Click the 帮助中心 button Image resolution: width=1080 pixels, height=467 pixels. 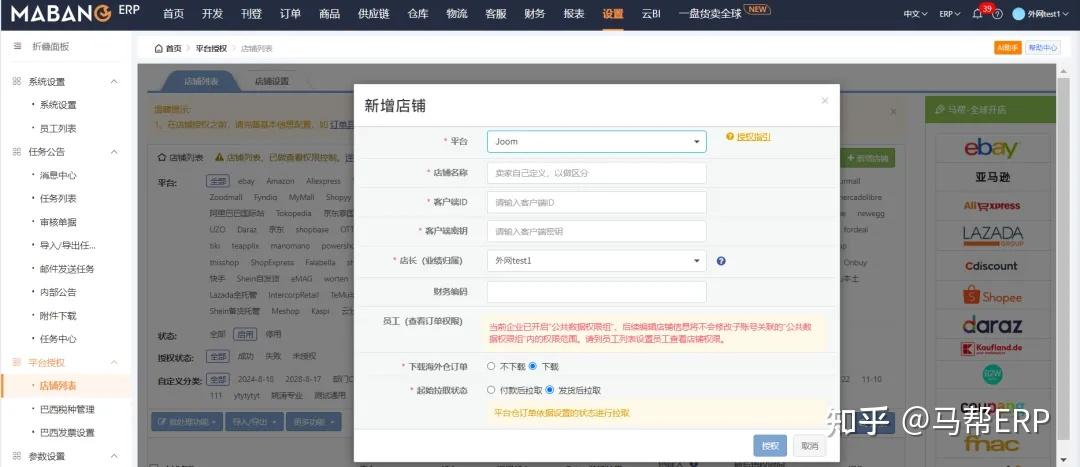tap(1043, 48)
